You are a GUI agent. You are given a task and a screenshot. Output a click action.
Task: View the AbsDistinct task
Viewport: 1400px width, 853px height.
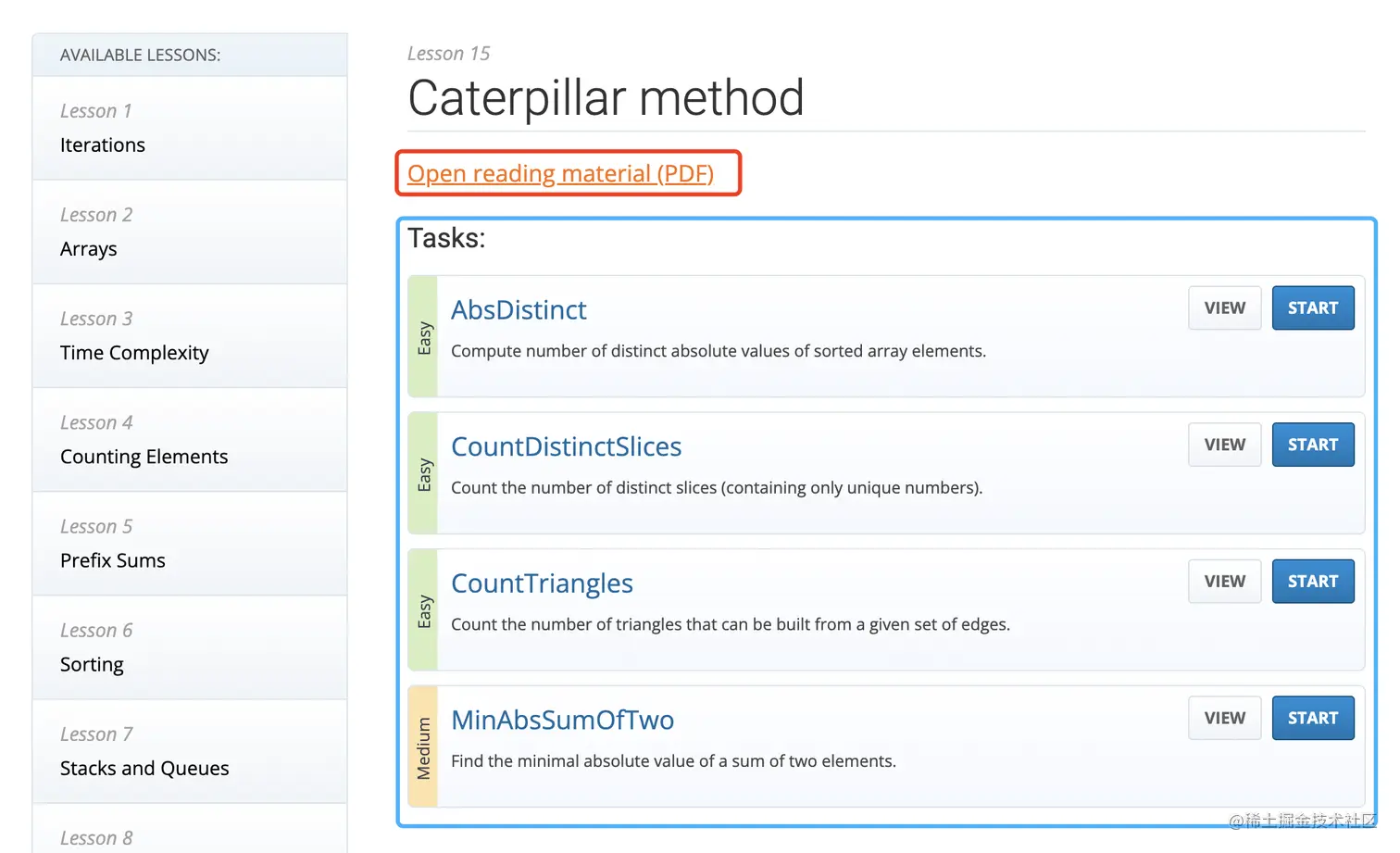click(1224, 308)
